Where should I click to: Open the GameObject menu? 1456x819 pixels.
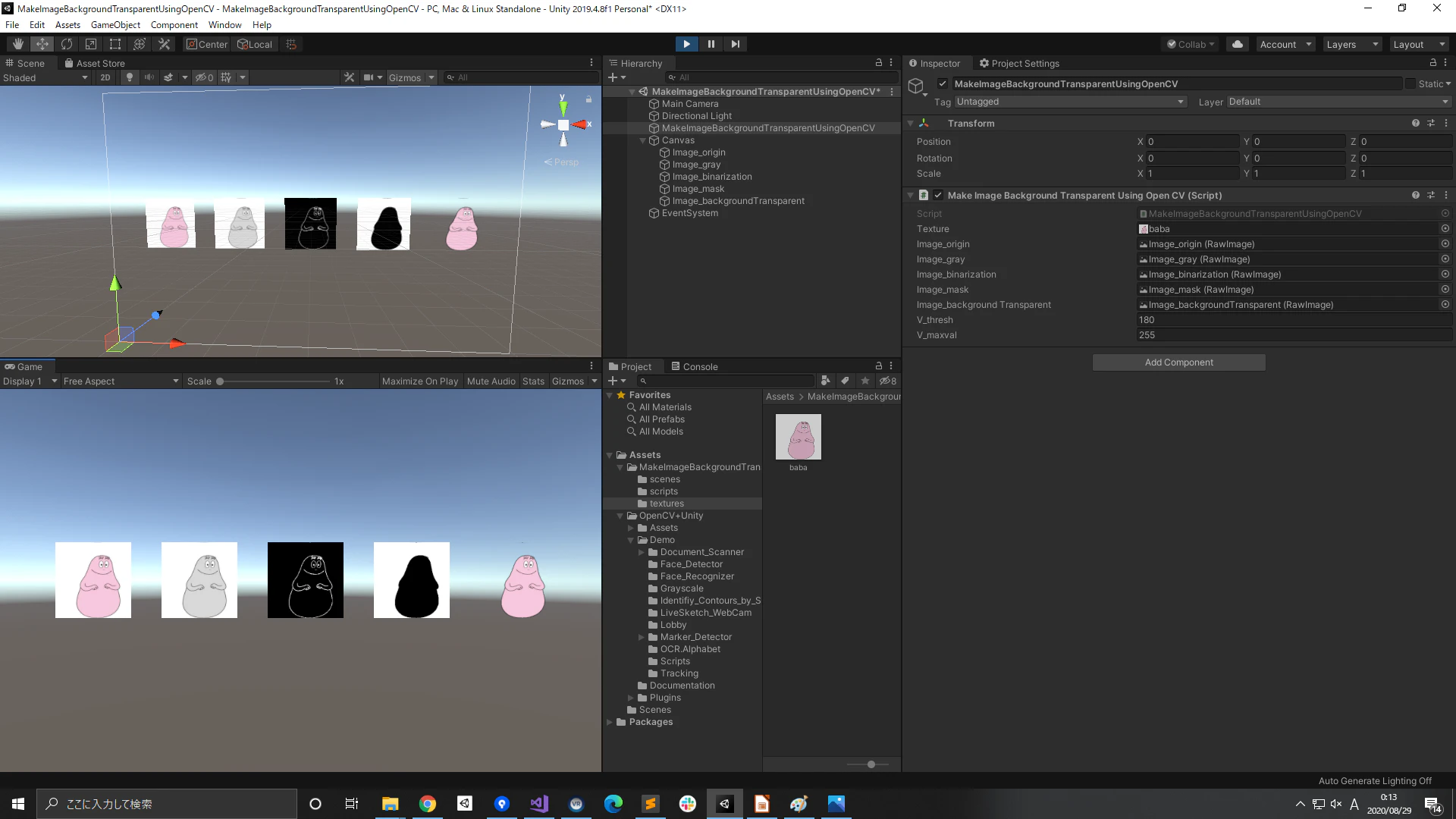click(x=115, y=24)
